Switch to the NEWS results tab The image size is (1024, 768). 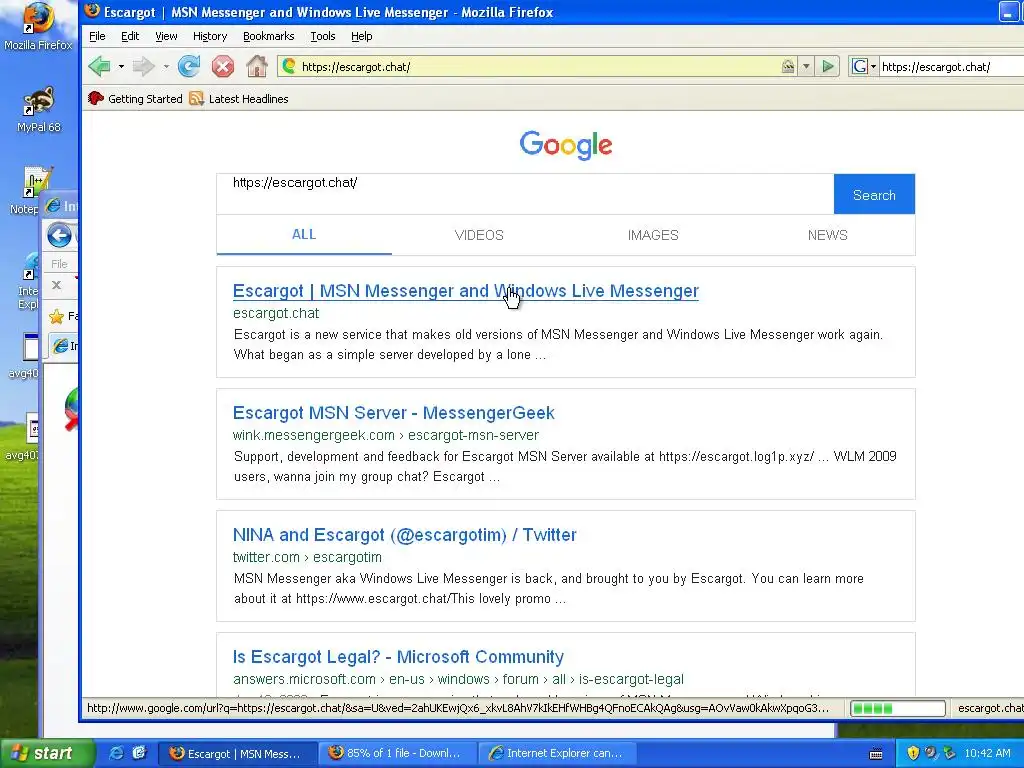tap(827, 235)
